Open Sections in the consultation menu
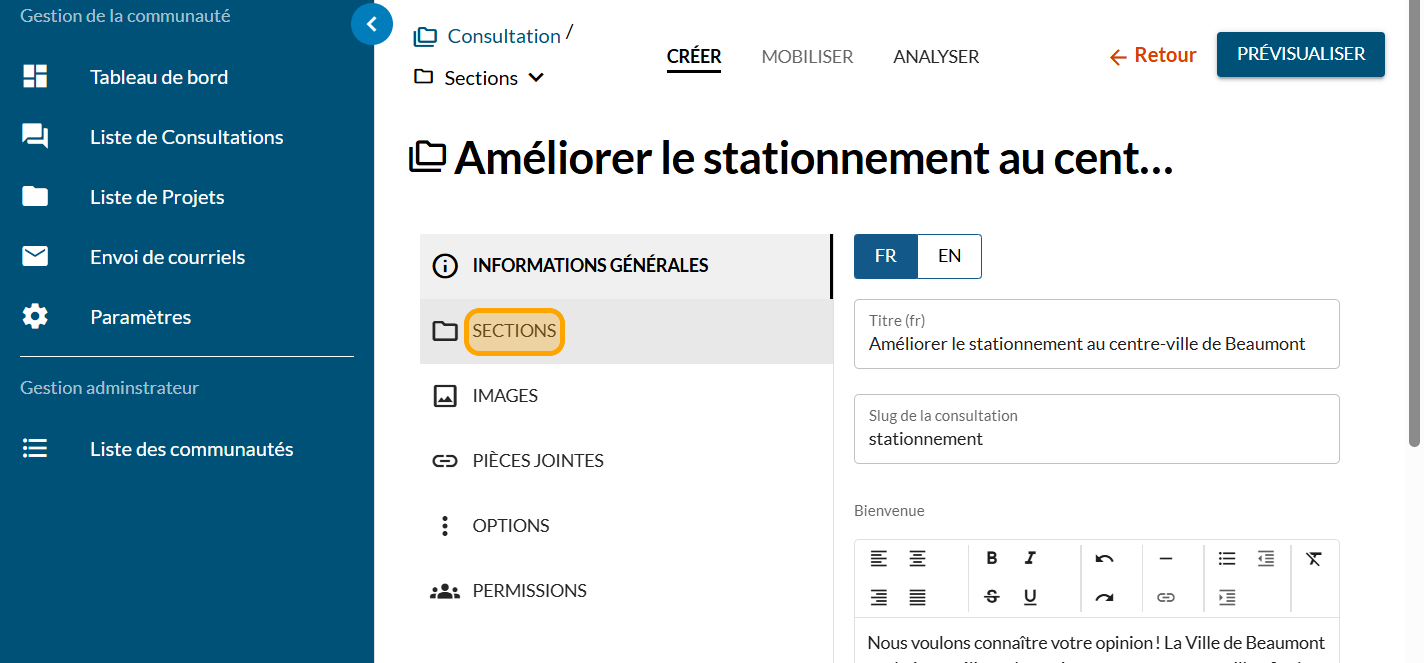Viewport: 1424px width, 663px height. (514, 331)
